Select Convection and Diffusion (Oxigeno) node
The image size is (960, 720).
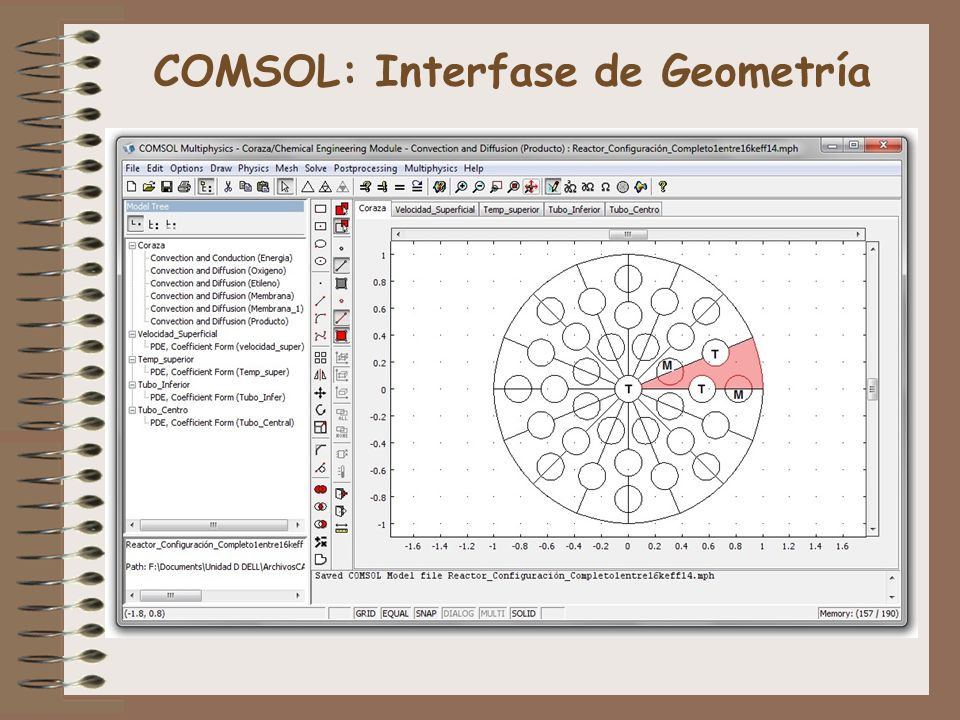click(x=218, y=271)
